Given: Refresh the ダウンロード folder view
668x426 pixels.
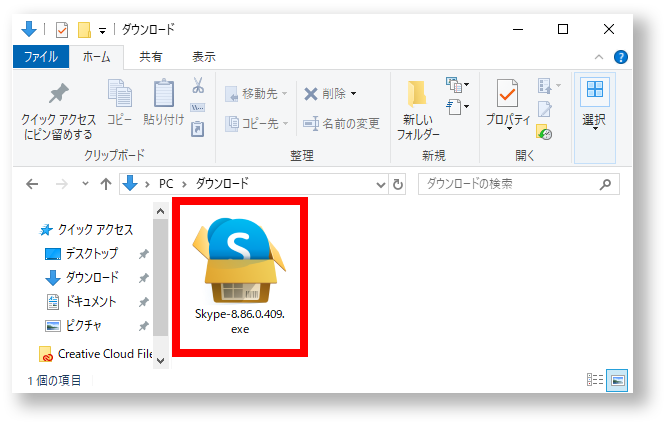Looking at the screenshot, I should (397, 184).
